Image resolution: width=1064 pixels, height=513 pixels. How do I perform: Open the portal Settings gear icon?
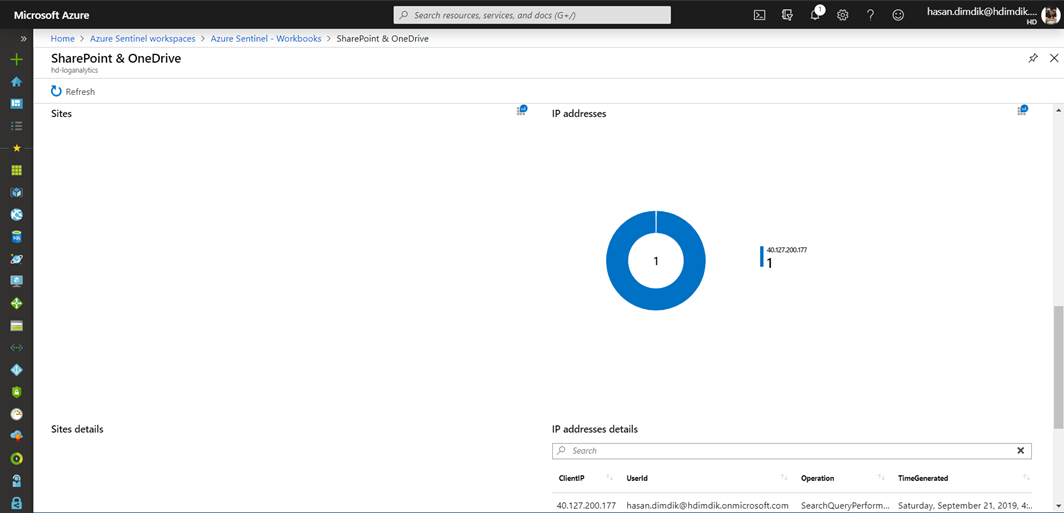(843, 15)
